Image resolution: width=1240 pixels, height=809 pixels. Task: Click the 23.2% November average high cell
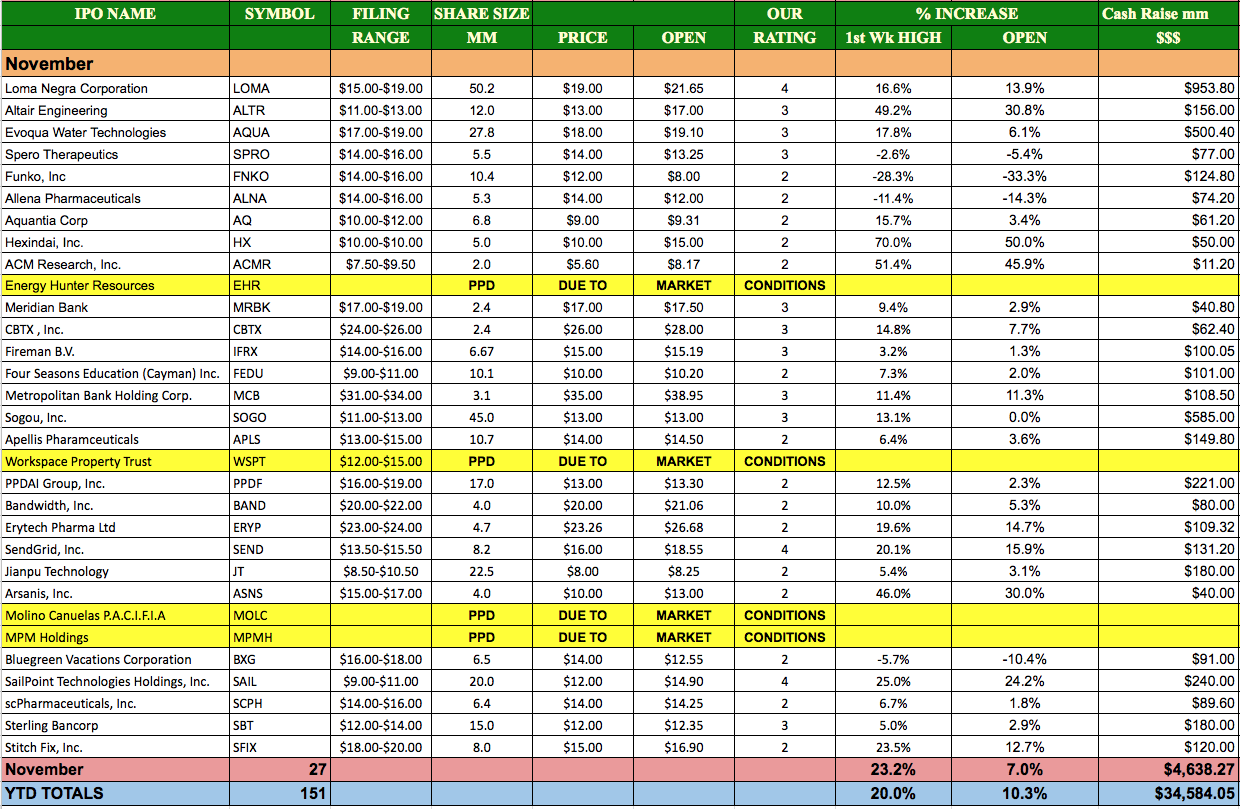pyautogui.click(x=892, y=770)
